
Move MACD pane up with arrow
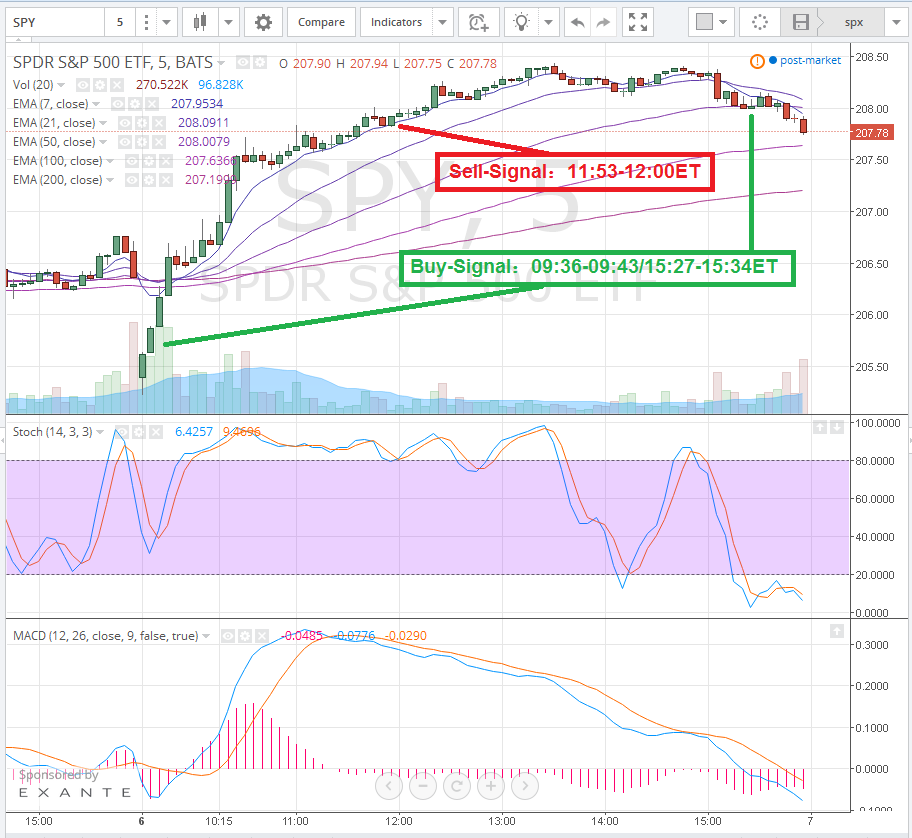pyautogui.click(x=836, y=630)
